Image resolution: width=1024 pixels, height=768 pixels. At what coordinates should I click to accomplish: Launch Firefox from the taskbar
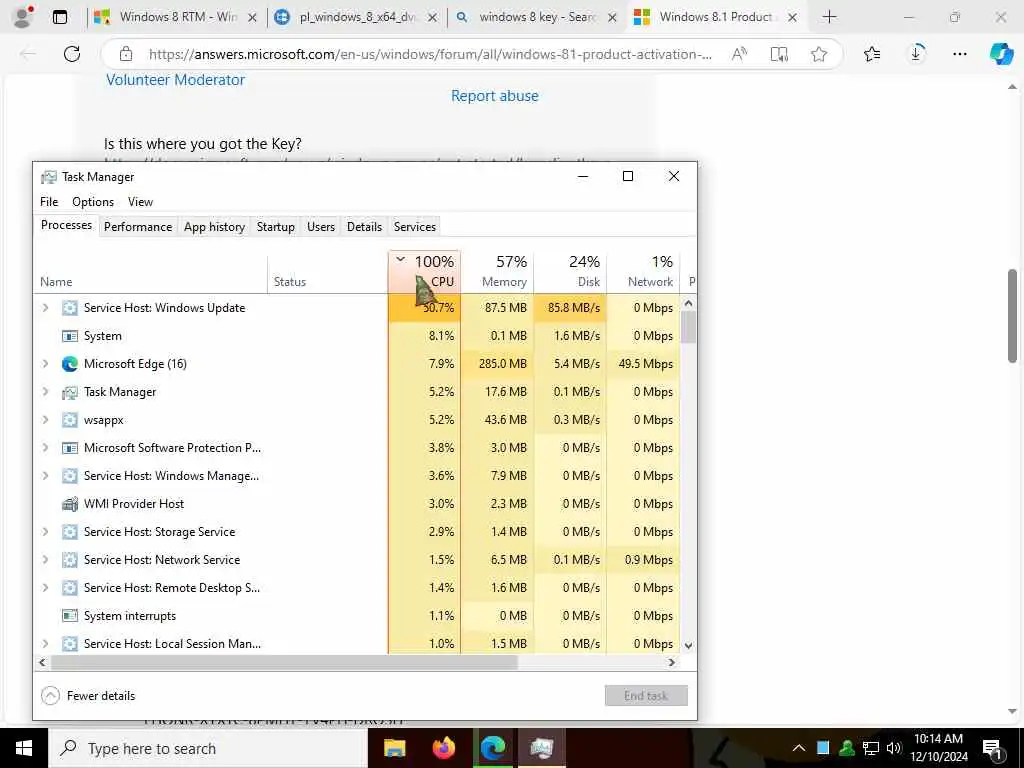point(444,748)
